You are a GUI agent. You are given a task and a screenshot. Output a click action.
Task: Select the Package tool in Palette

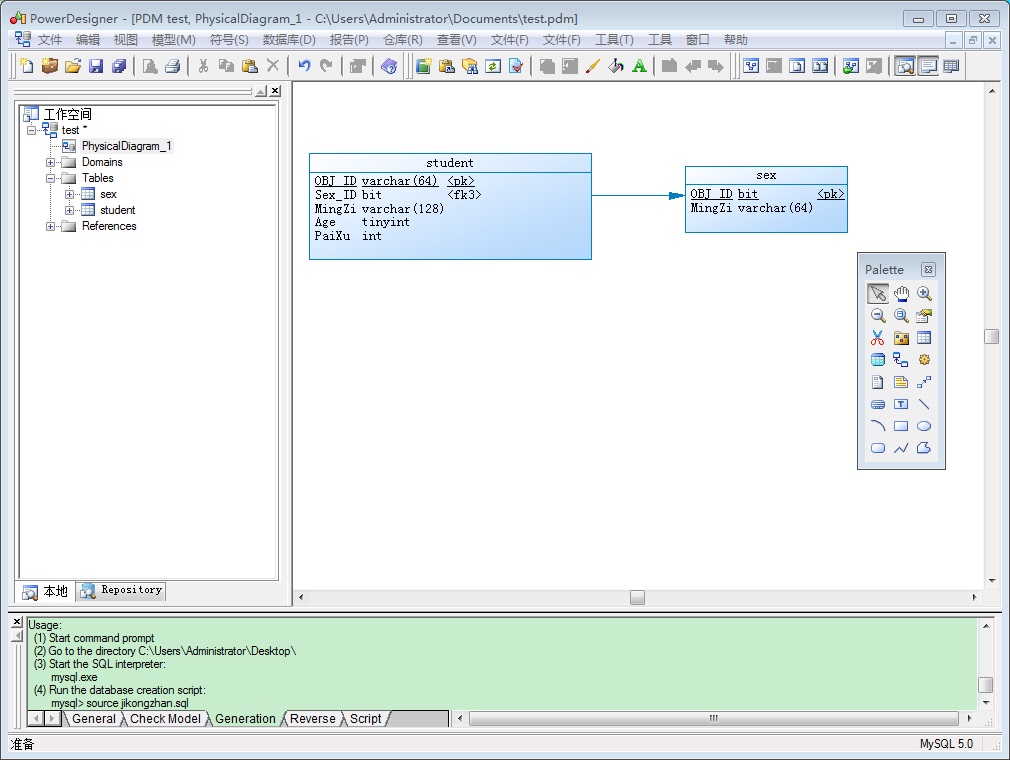901,337
